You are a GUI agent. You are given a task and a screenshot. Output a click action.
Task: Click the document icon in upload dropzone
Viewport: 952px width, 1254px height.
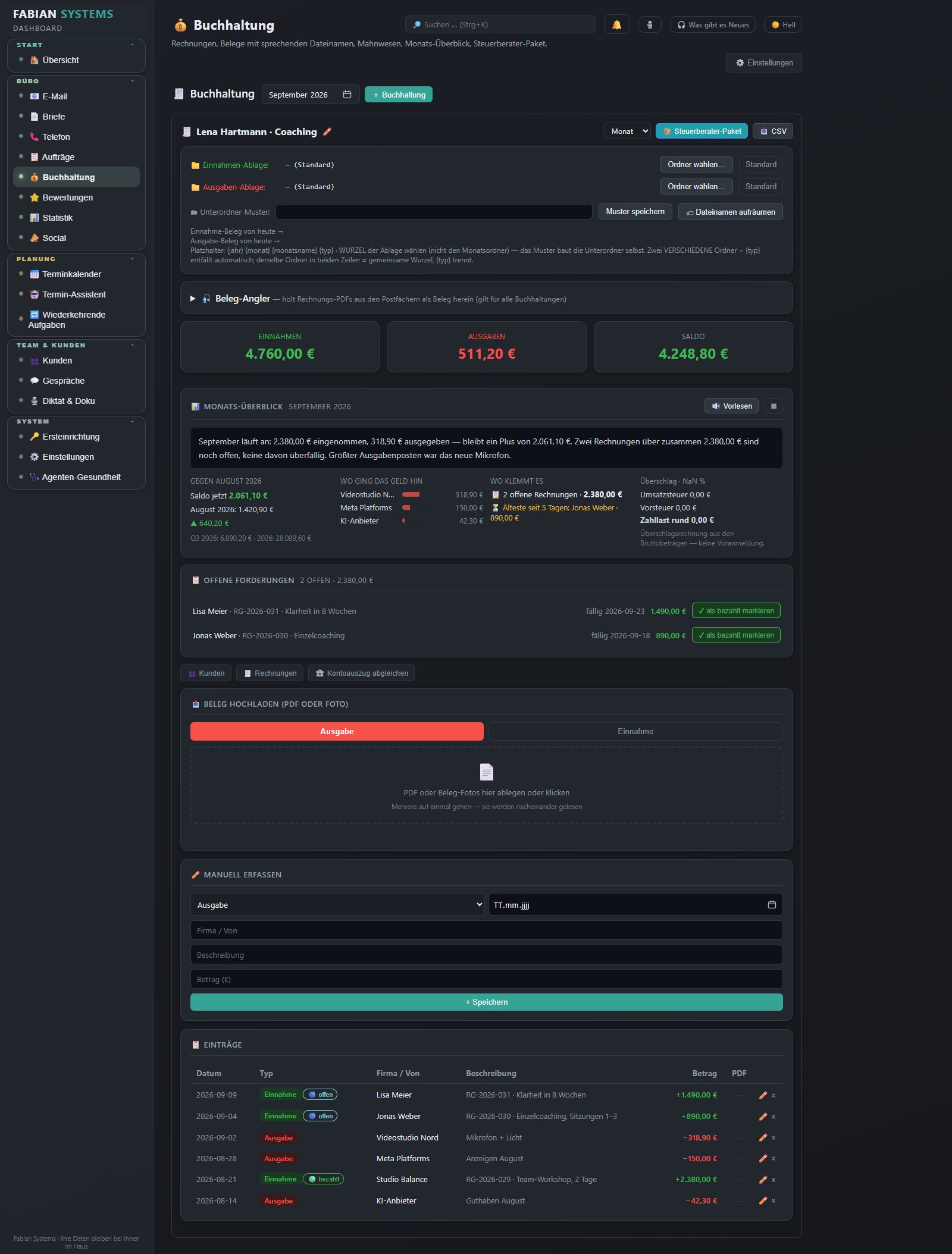pos(487,772)
